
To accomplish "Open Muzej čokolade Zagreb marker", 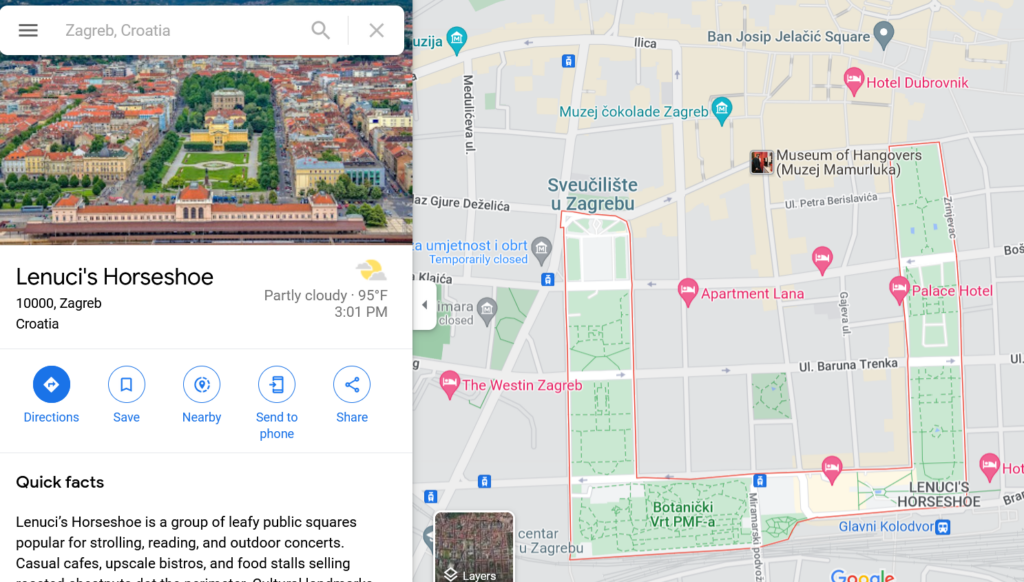I will [x=722, y=110].
